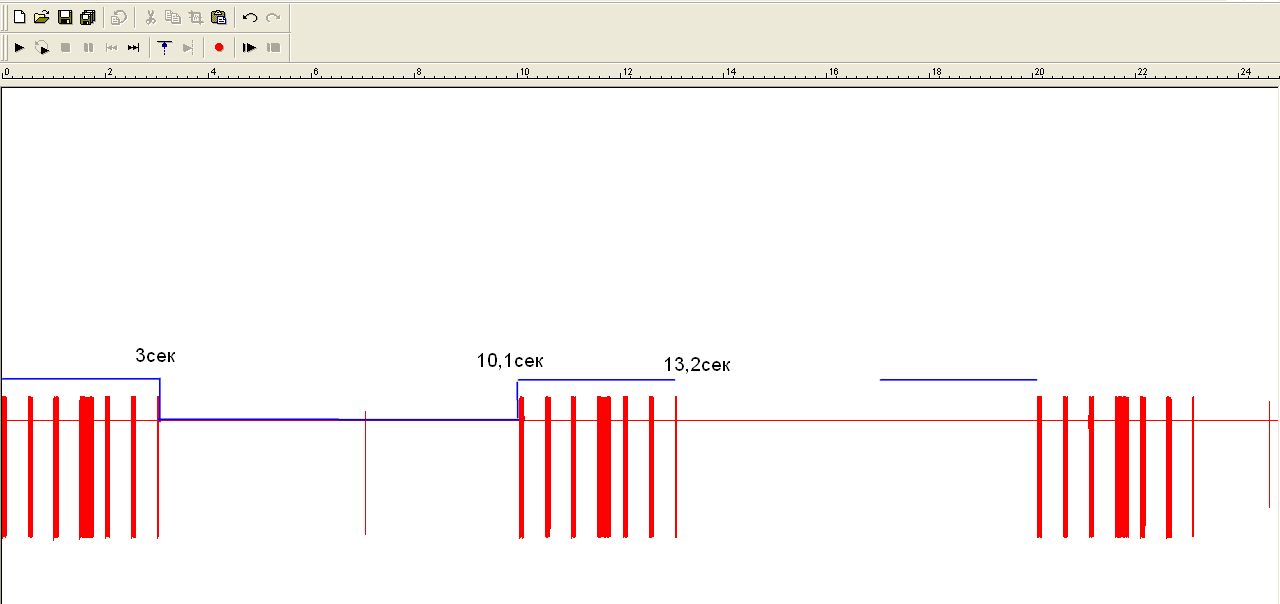Screen dimensions: 1280x604
Task: Toggle Play Looped mode
Action: [42, 47]
